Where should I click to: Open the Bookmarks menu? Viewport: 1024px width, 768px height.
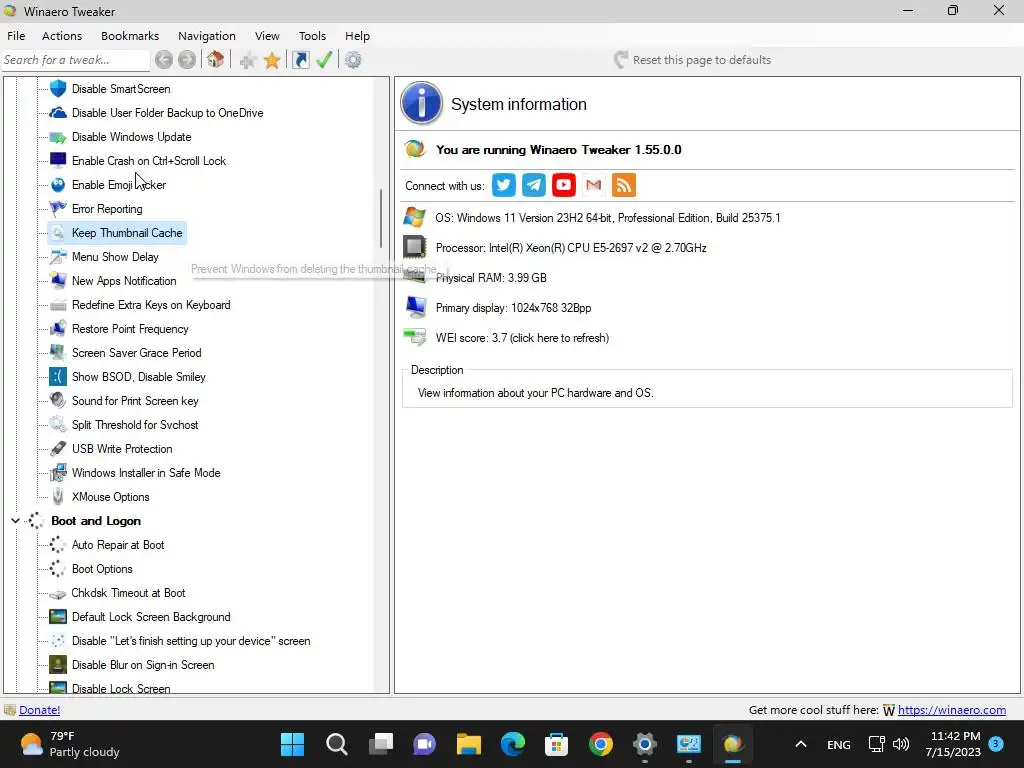pyautogui.click(x=130, y=36)
